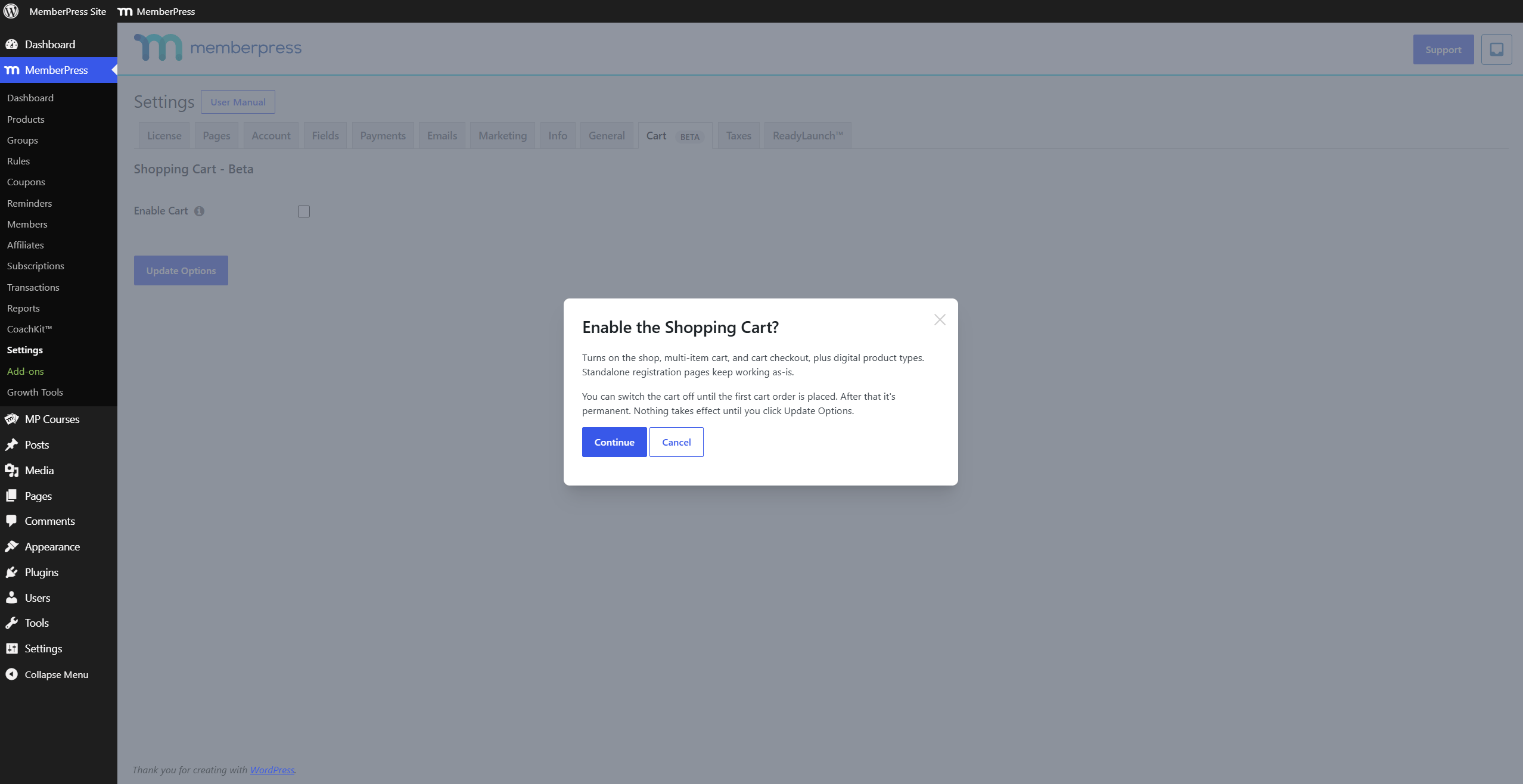Switch to the Marketing tab
This screenshot has width=1523, height=784.
[x=503, y=136]
